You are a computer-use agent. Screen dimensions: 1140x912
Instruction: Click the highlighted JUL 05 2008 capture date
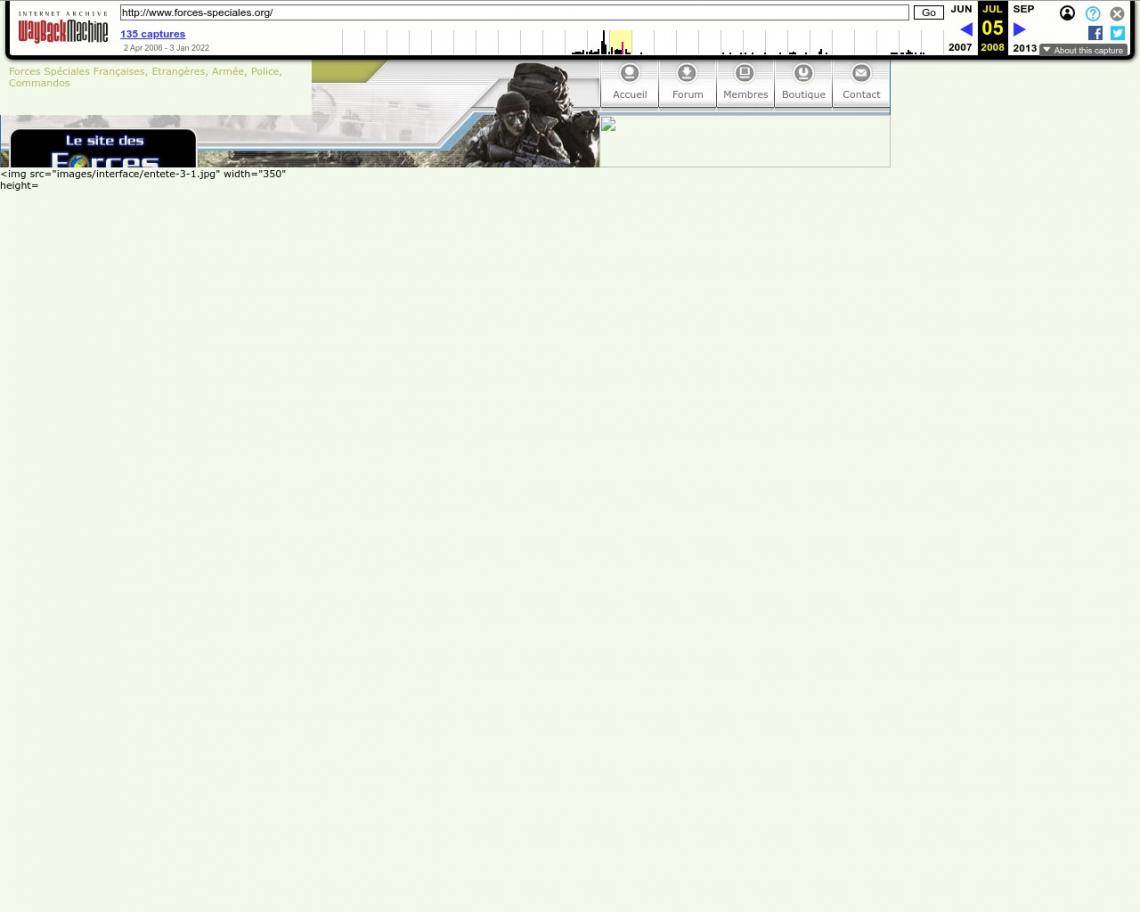pyautogui.click(x=992, y=28)
